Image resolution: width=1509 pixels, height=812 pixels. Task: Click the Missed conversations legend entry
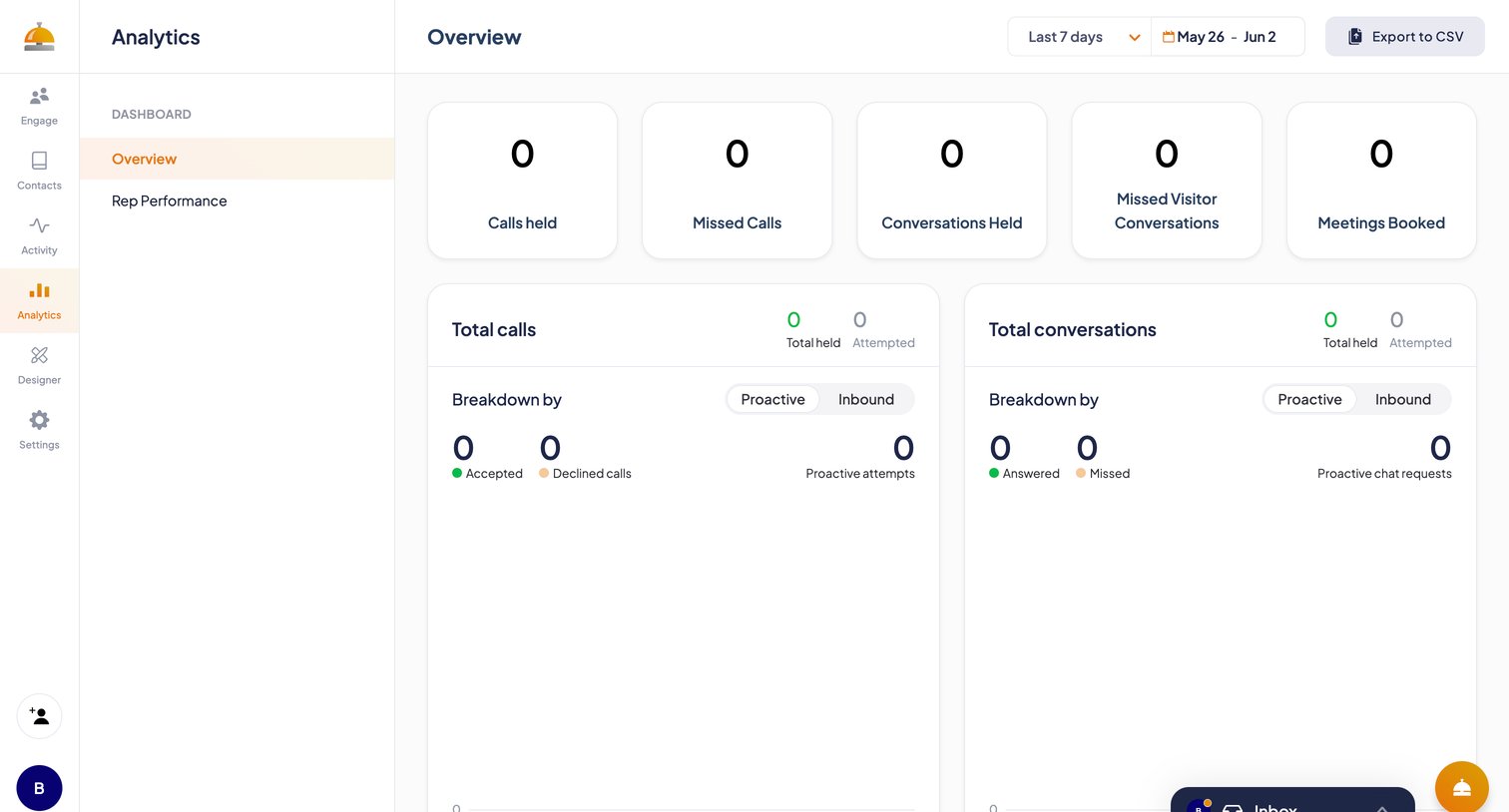click(x=1103, y=474)
